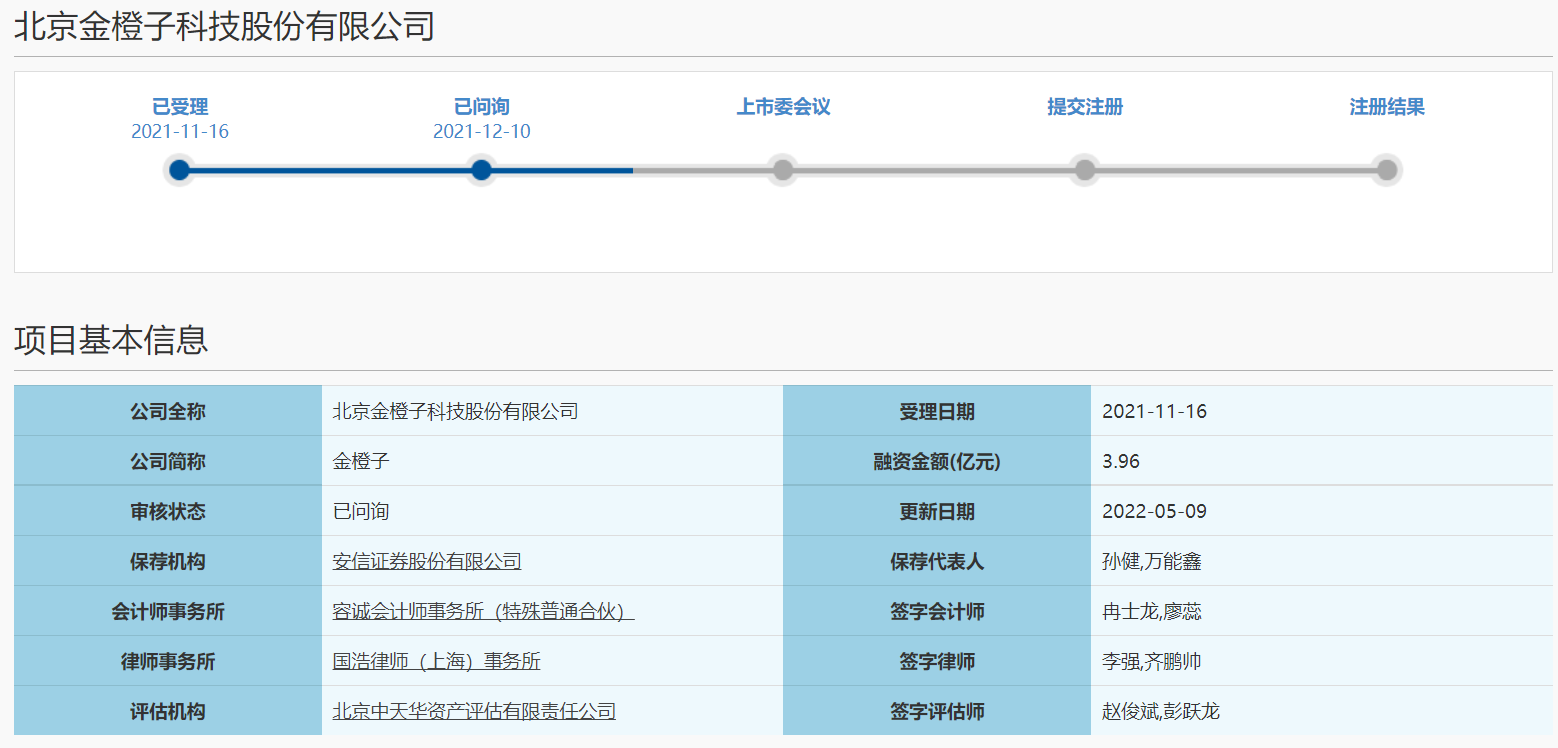Viewport: 1558px width, 748px height.
Task: Click the 签字评估师 label cell
Action: (937, 711)
